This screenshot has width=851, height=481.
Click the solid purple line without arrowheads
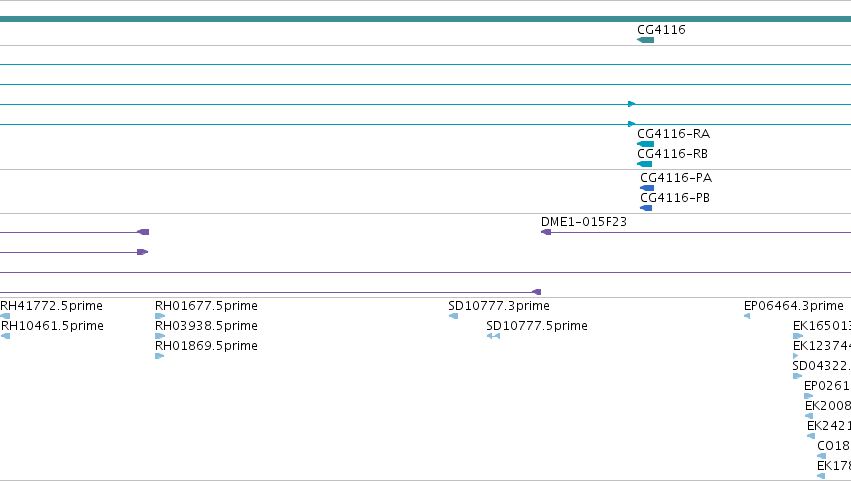426,273
